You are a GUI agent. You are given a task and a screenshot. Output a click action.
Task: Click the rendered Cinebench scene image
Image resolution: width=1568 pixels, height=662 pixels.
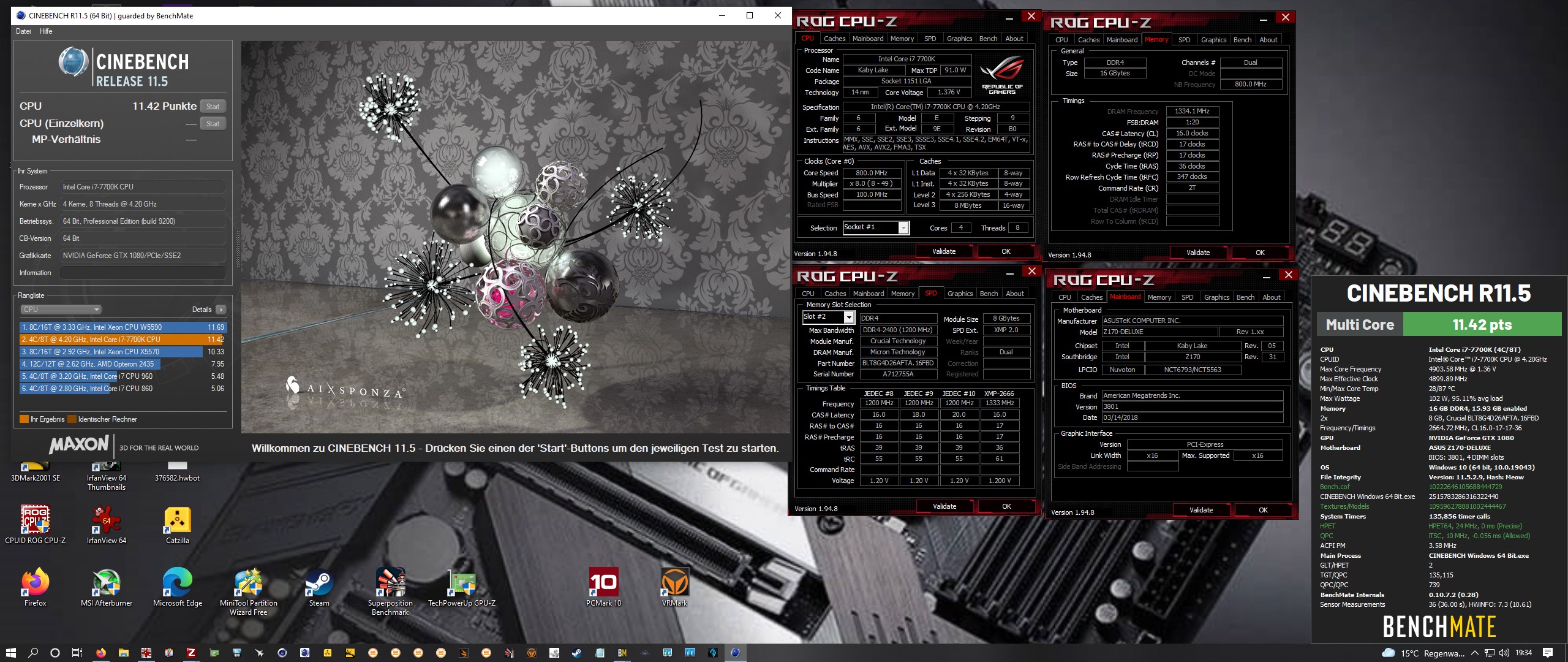514,237
